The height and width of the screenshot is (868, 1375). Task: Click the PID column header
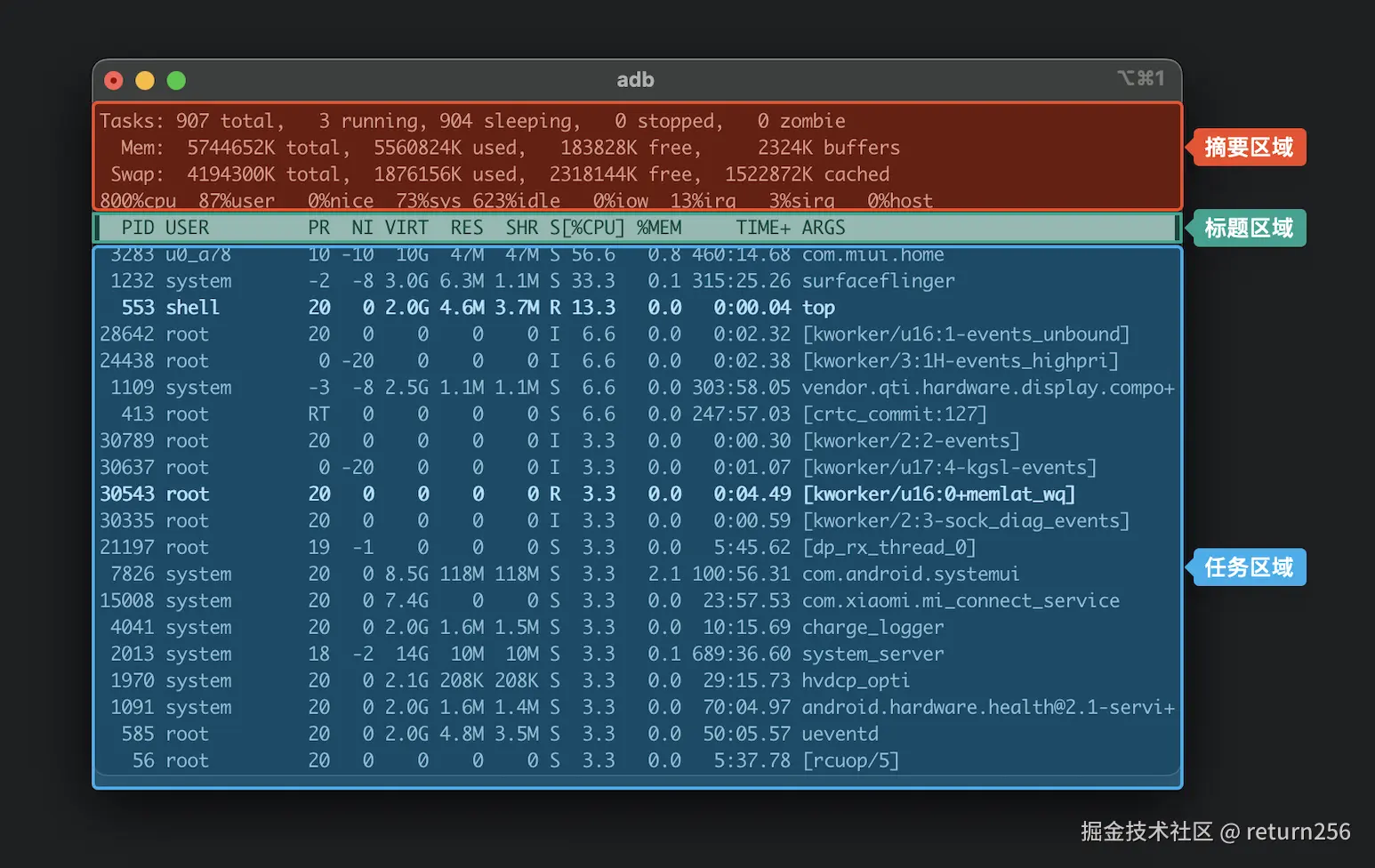[138, 228]
